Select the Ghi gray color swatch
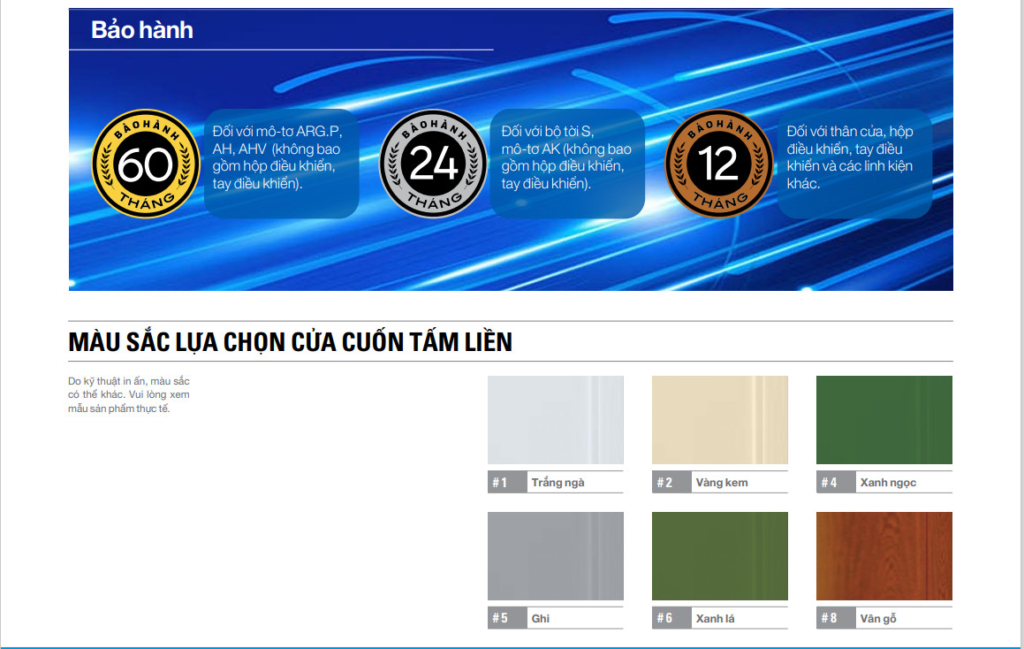 click(555, 556)
